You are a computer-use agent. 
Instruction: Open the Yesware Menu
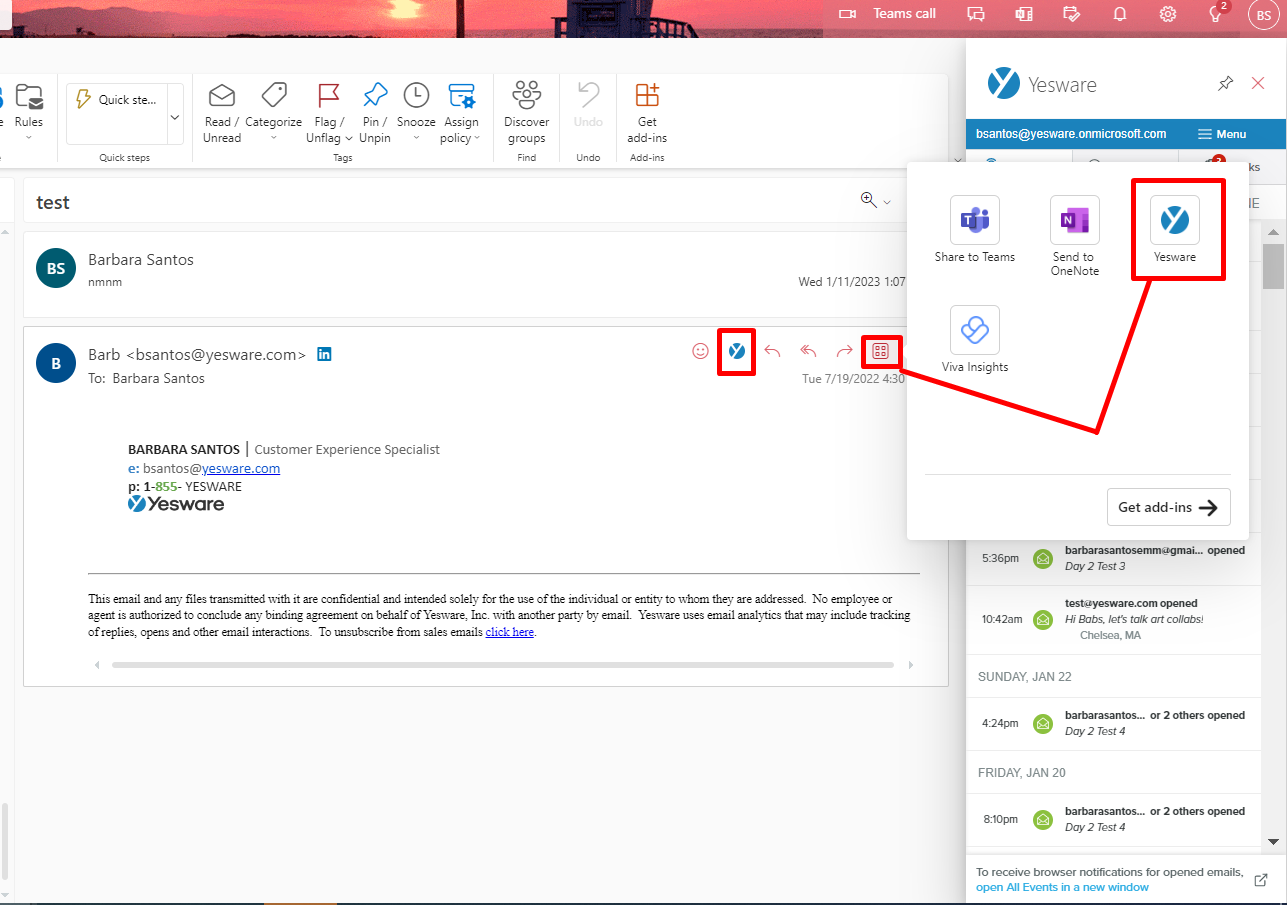[x=1222, y=134]
